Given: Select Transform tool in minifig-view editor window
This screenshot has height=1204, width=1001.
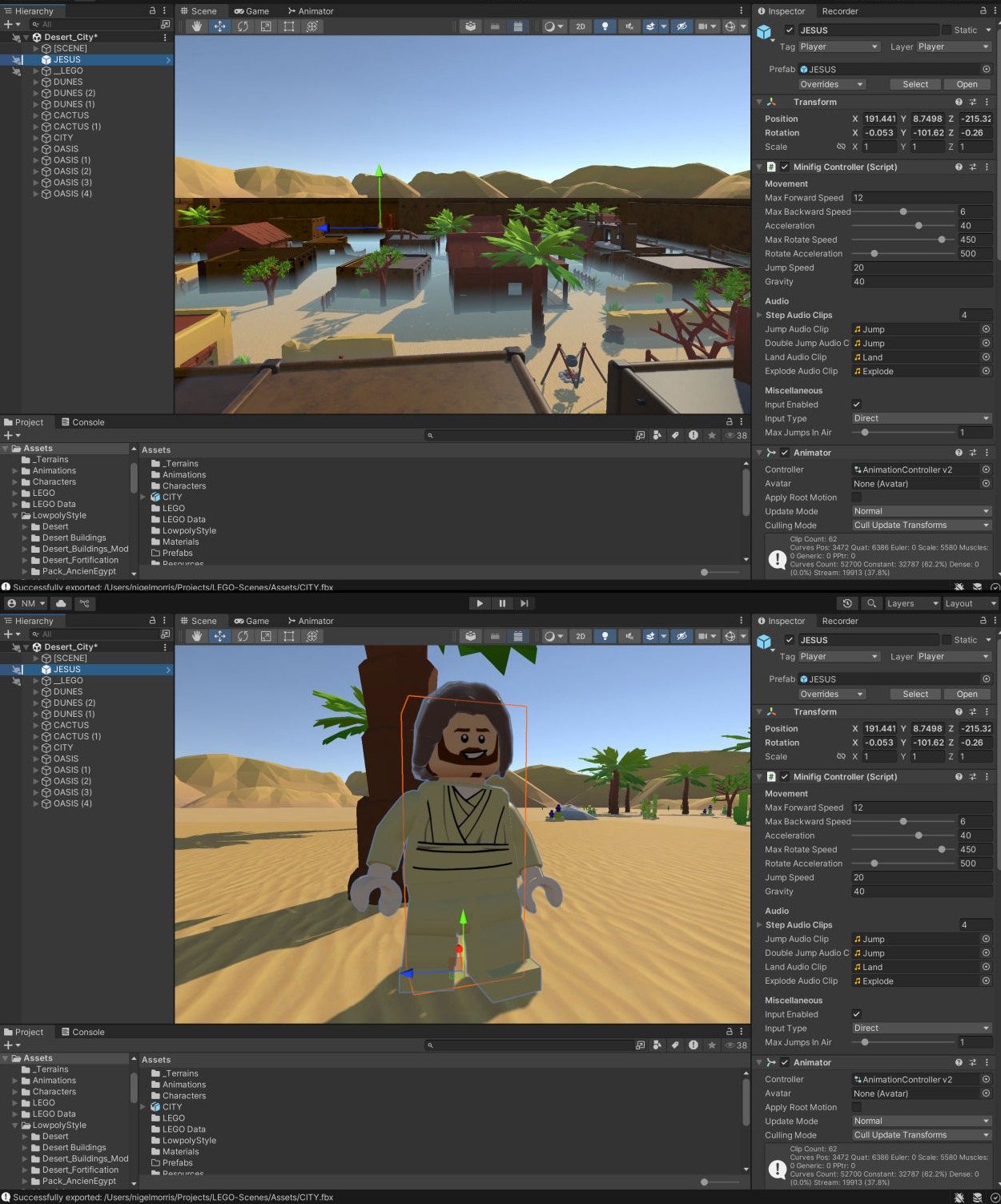Looking at the screenshot, I should coord(312,636).
